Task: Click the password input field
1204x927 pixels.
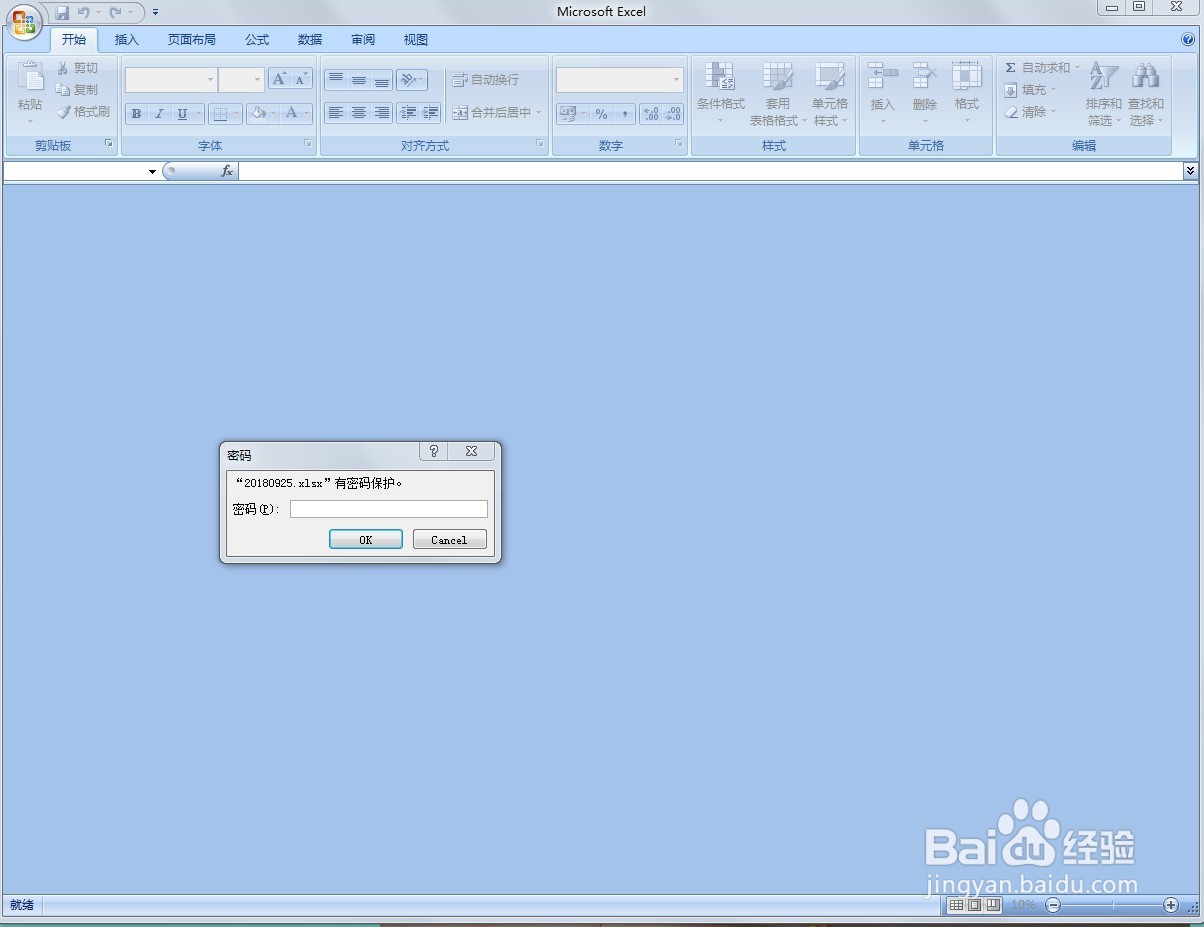Action: [389, 509]
